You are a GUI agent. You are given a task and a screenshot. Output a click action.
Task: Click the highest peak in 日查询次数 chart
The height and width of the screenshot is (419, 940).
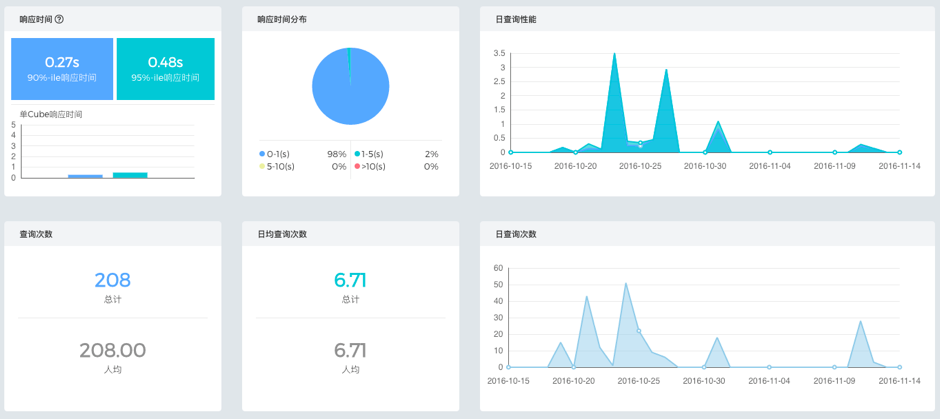tap(626, 284)
